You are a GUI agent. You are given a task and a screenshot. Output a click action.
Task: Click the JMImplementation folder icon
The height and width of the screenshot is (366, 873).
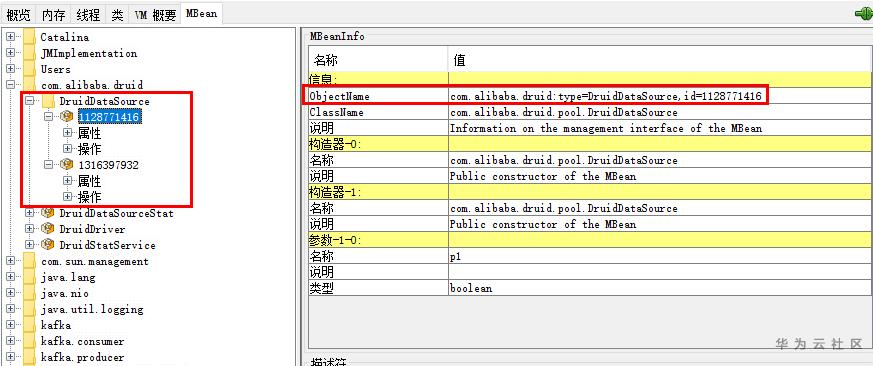tap(30, 53)
